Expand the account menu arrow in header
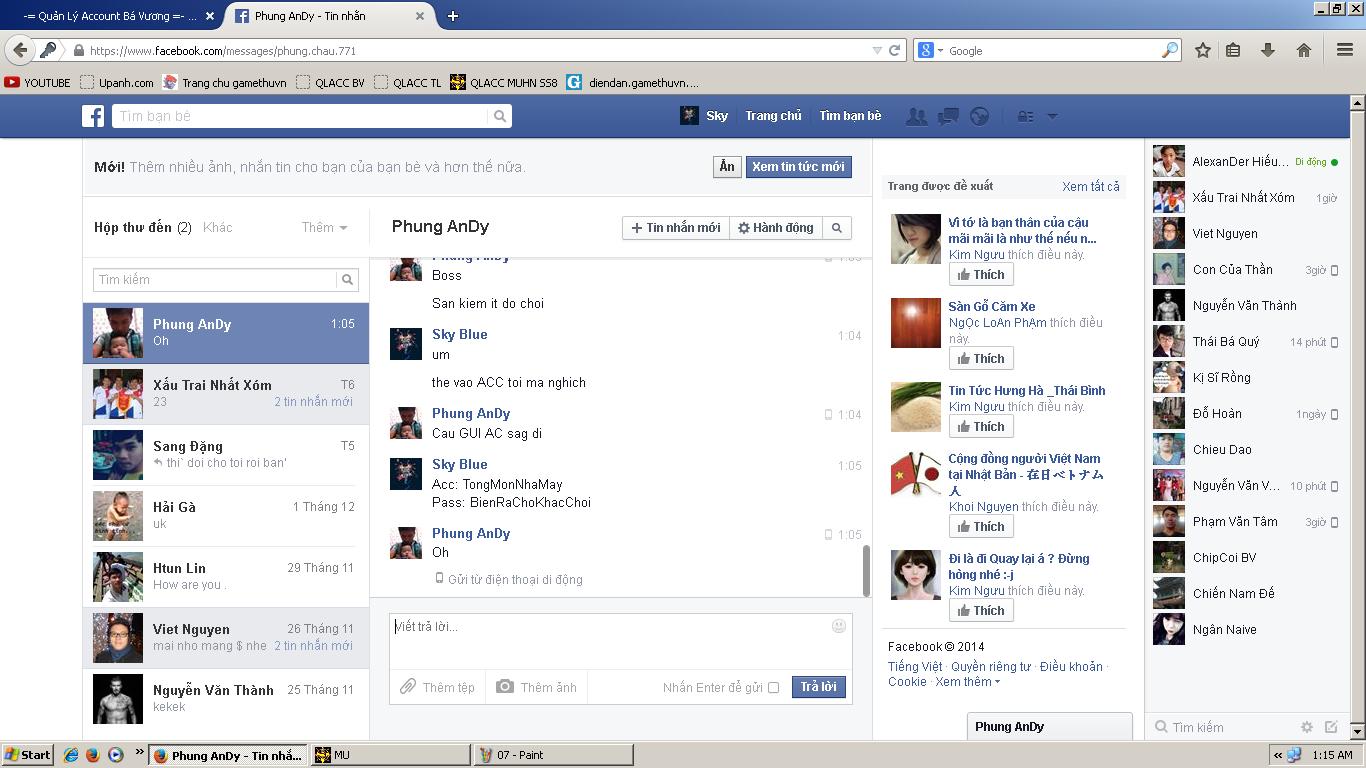The width and height of the screenshot is (1366, 768). pos(1052,116)
